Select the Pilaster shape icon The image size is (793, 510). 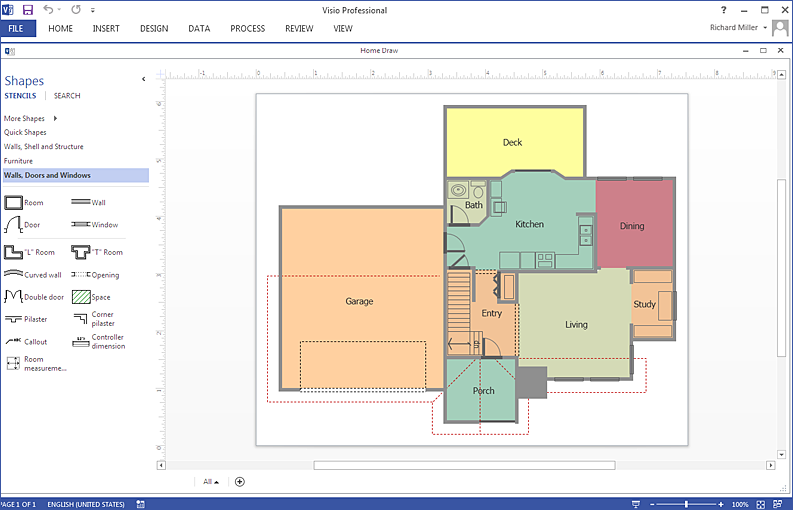[x=13, y=319]
